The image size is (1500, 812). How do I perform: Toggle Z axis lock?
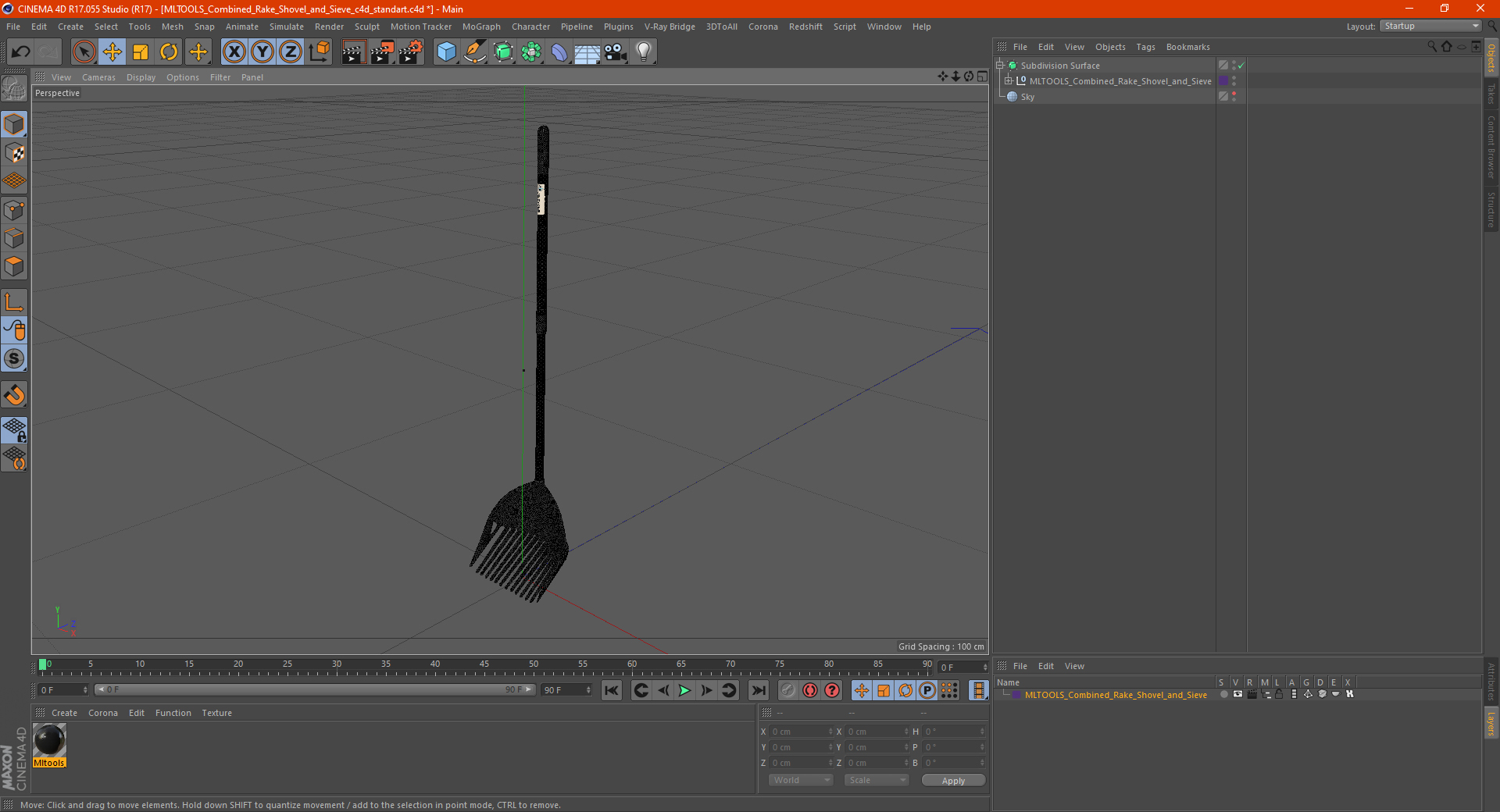pyautogui.click(x=291, y=52)
